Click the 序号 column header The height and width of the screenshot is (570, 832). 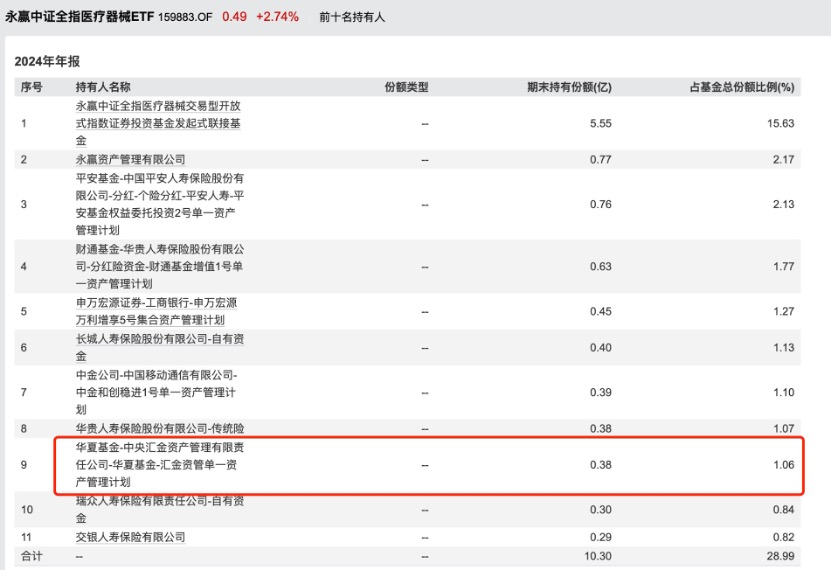pos(32,87)
